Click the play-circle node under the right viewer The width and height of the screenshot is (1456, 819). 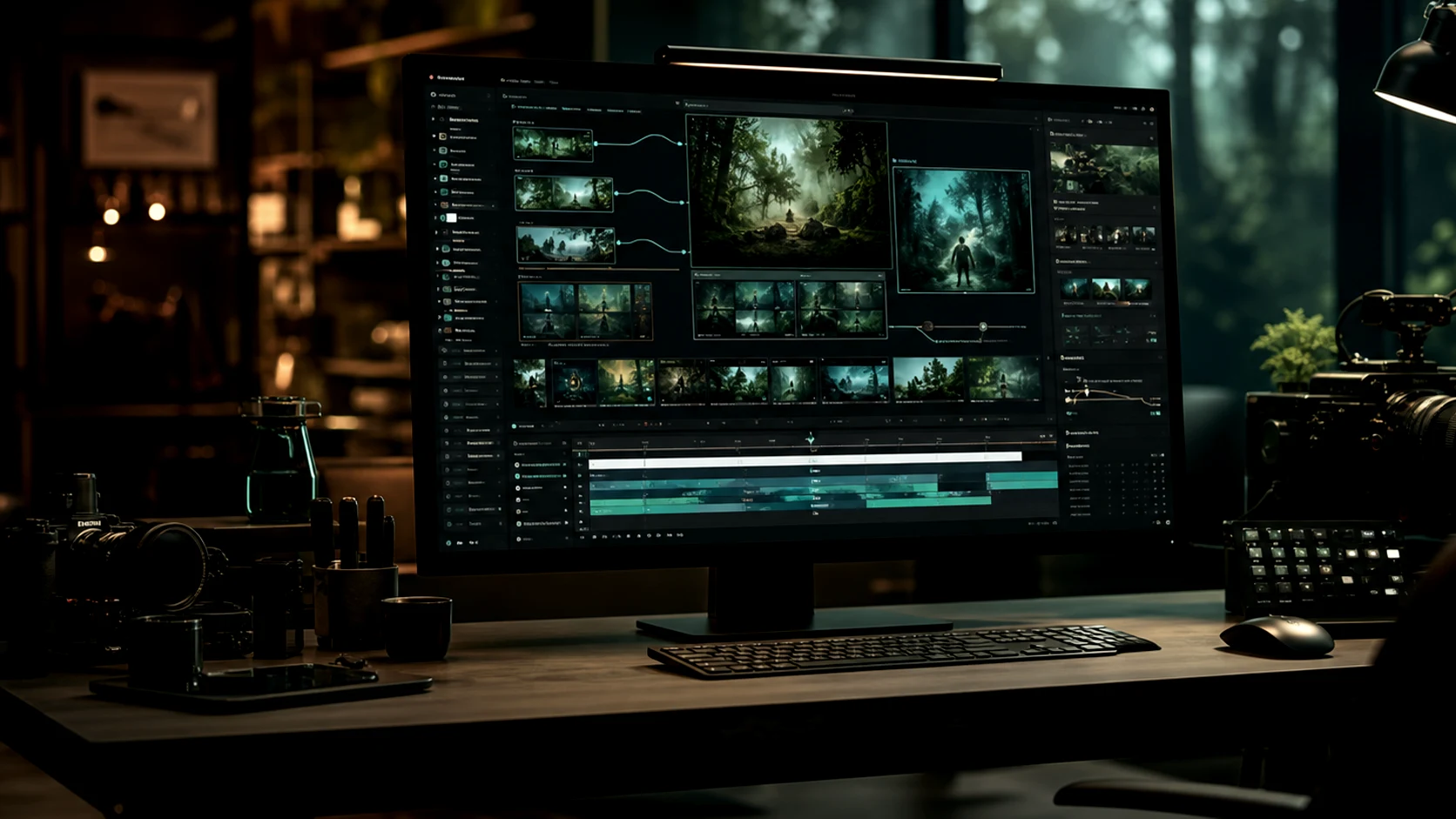click(x=982, y=327)
